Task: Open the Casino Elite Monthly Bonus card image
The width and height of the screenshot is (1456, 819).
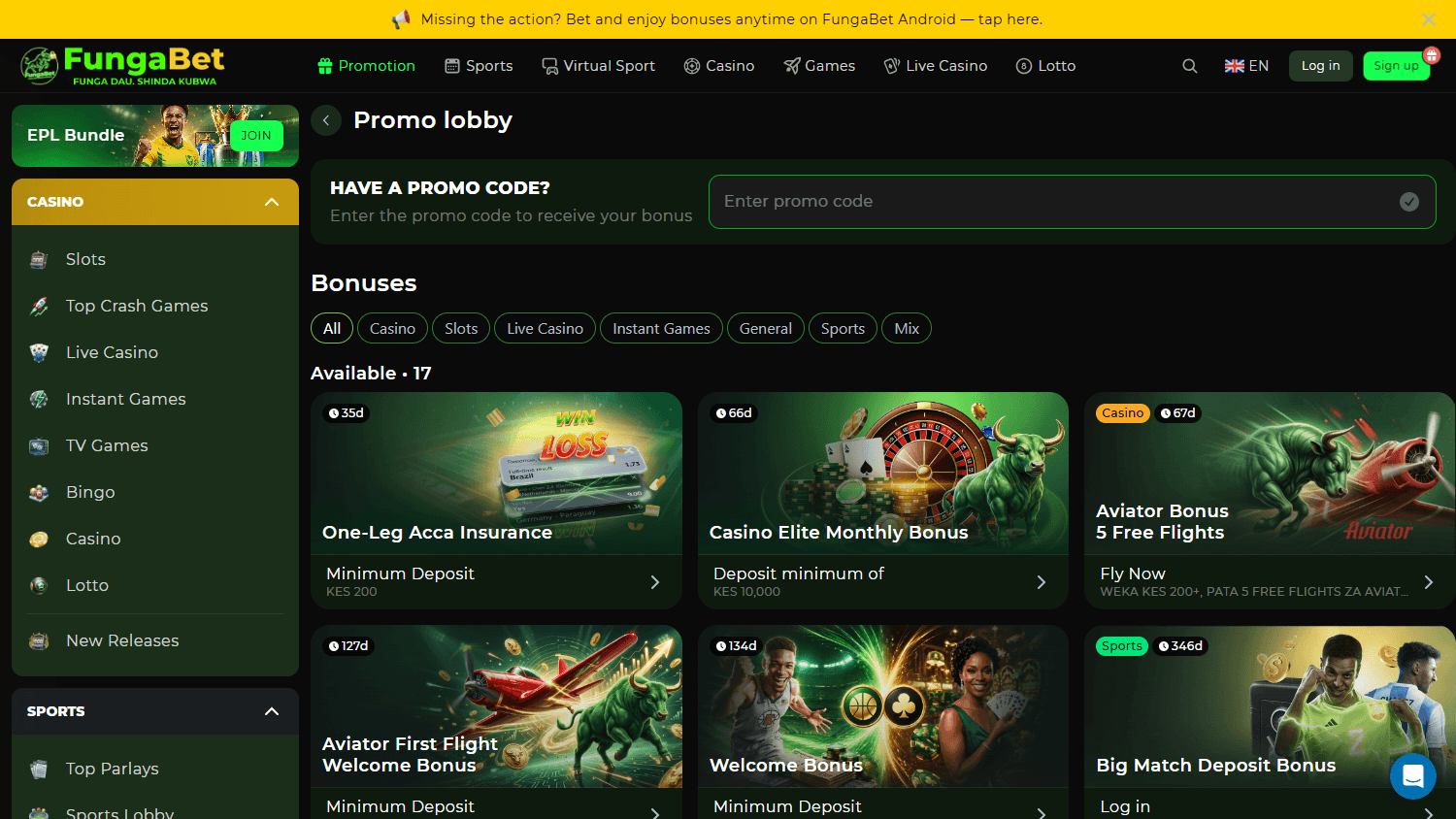Action: [883, 474]
